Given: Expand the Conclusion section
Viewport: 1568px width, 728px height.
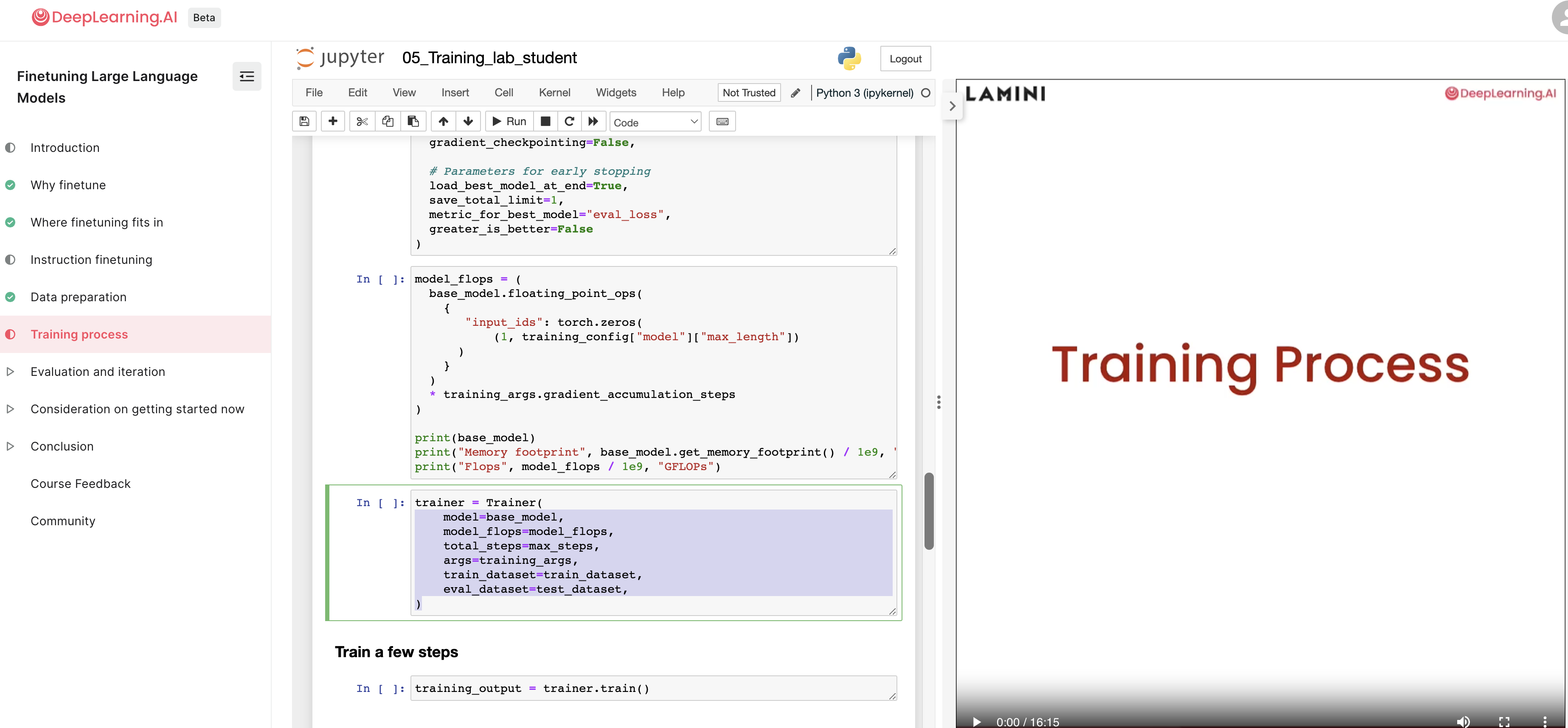Looking at the screenshot, I should pos(10,446).
